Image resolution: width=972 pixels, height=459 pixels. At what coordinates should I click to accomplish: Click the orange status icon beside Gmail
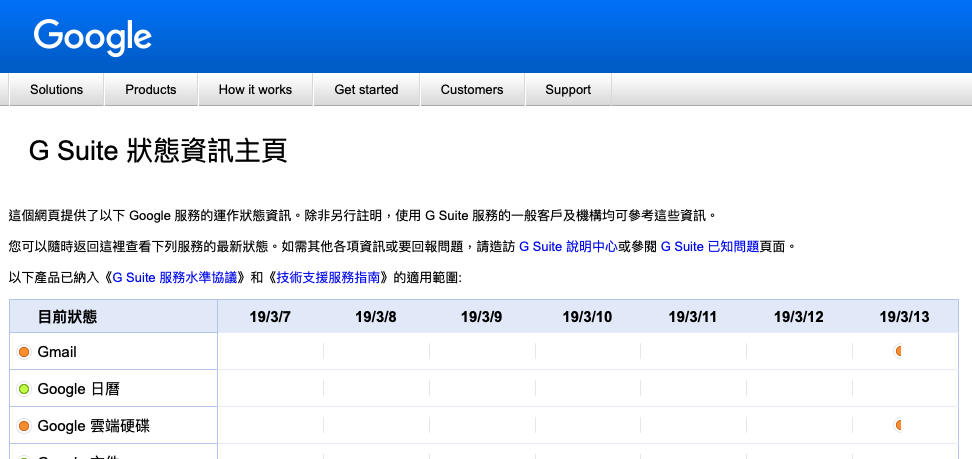coord(24,352)
